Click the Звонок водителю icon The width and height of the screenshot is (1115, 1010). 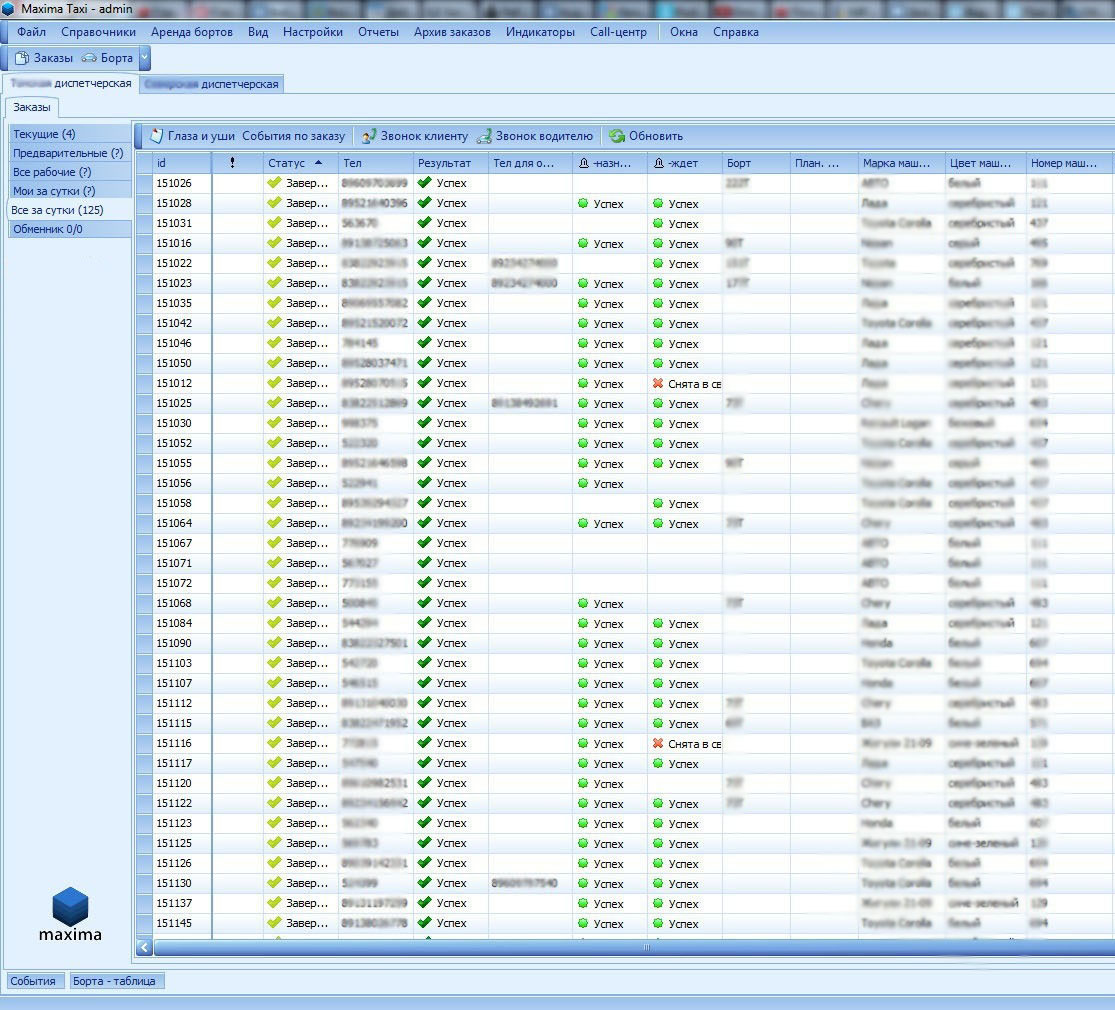tap(484, 136)
